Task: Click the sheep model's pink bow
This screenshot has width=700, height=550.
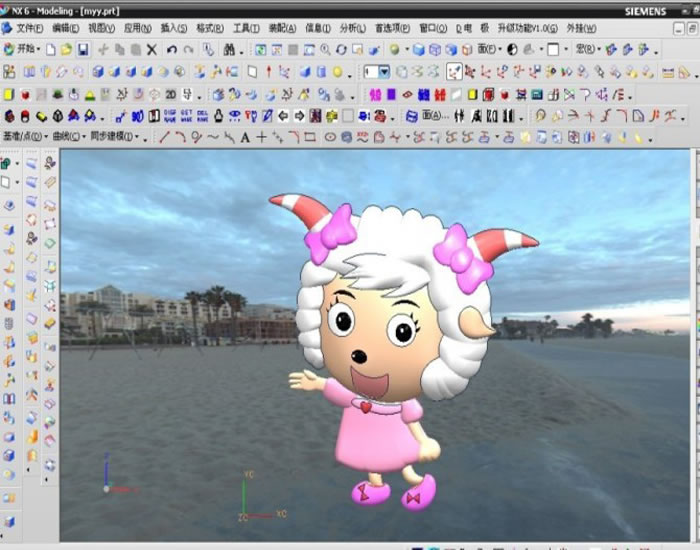Action: pyautogui.click(x=331, y=232)
